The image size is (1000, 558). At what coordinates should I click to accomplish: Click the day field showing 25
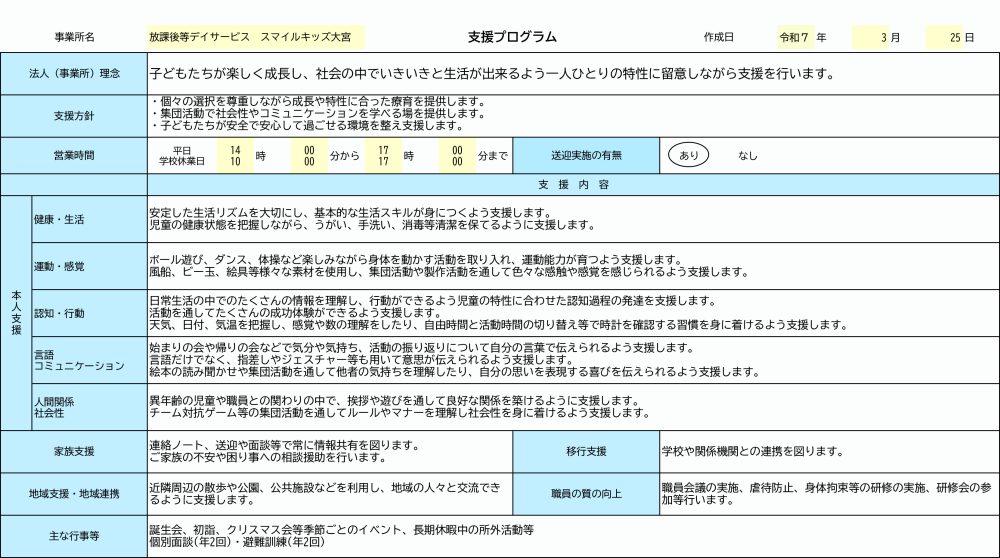(x=945, y=38)
